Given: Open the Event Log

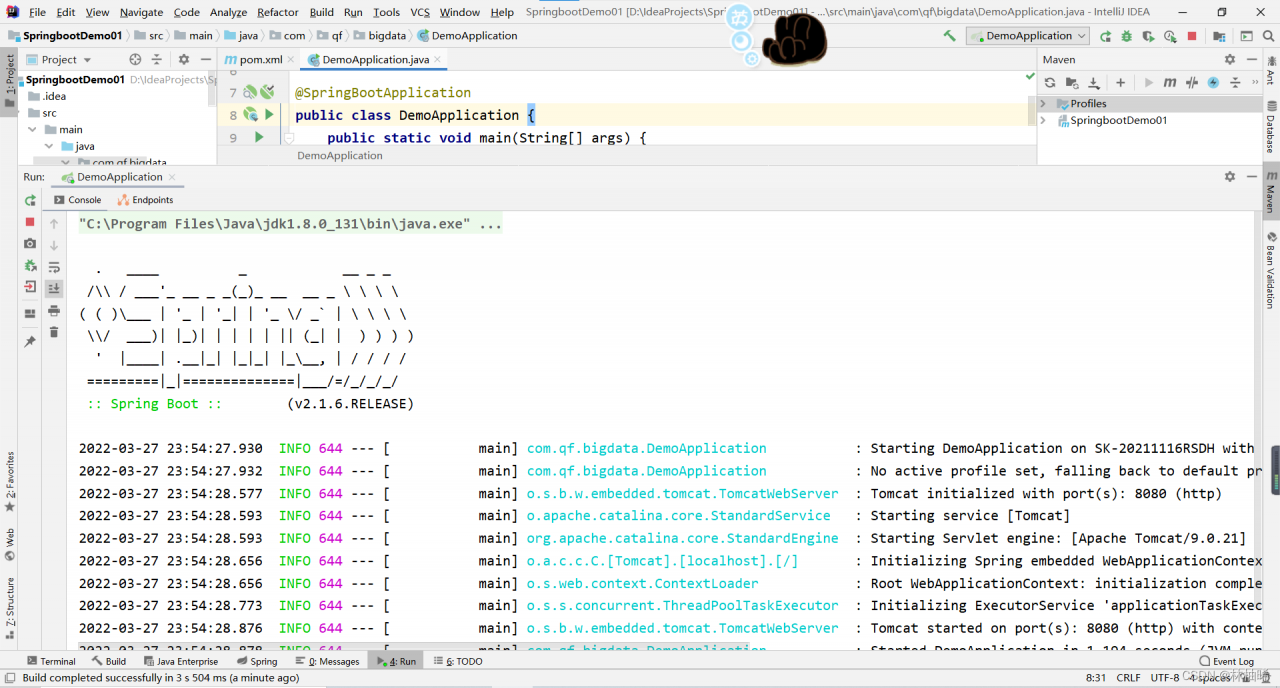Looking at the screenshot, I should 1226,661.
